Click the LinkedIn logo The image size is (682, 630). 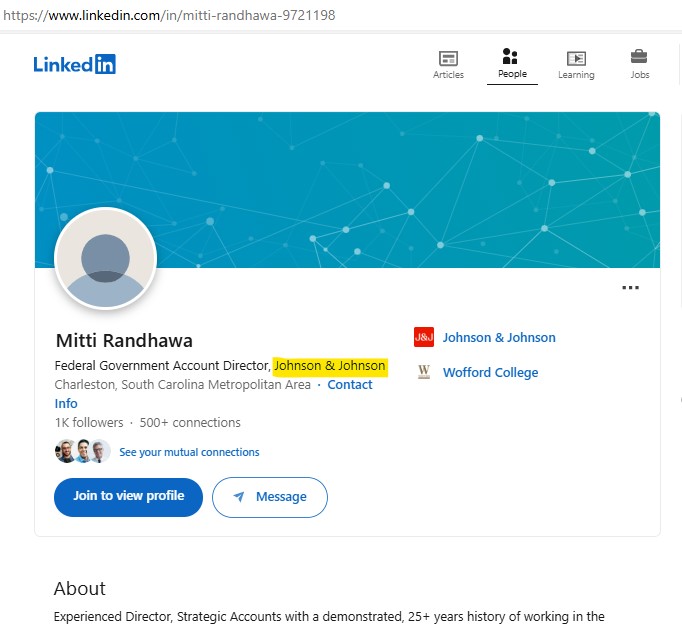click(74, 64)
